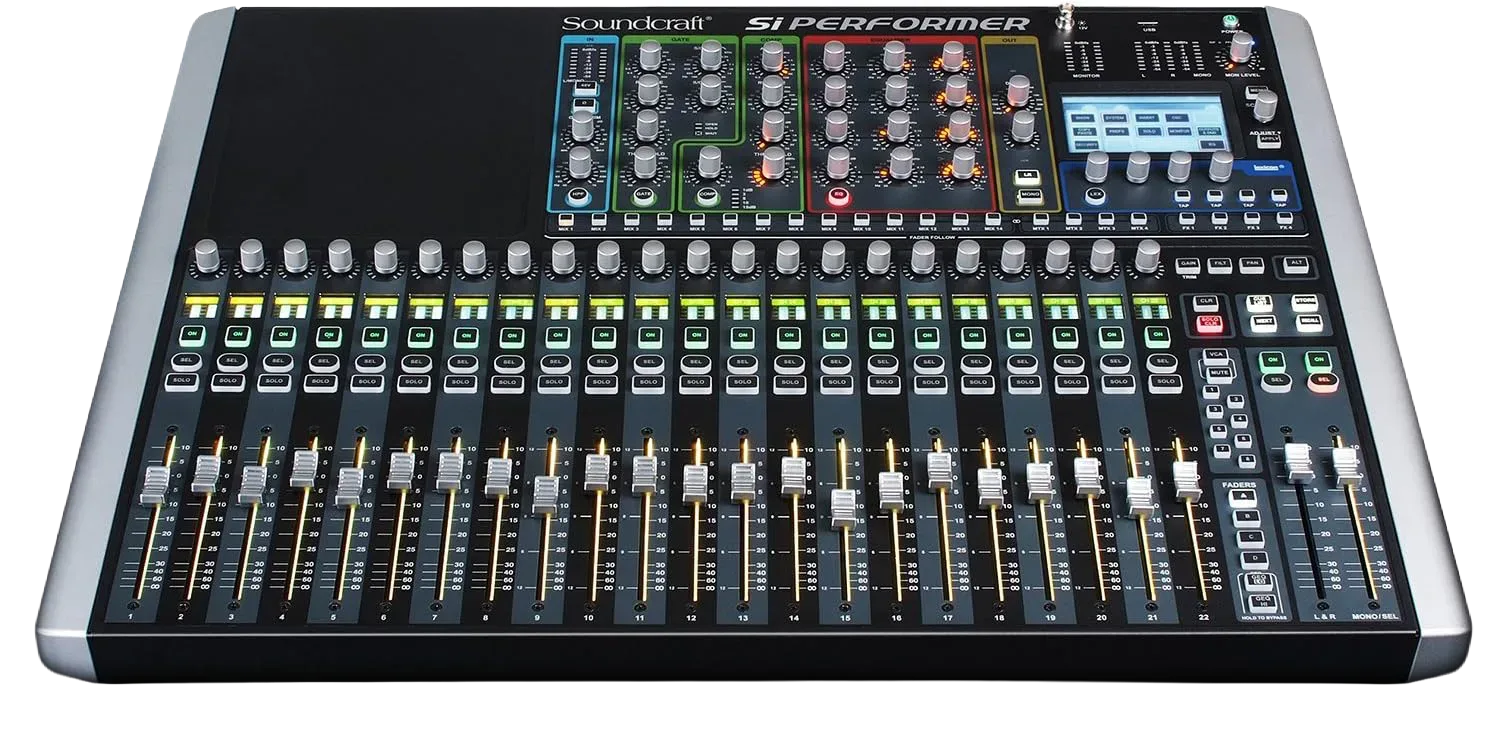Image resolution: width=1500 pixels, height=743 pixels.
Task: Toggle ON button above L & R fader
Action: tap(1272, 361)
